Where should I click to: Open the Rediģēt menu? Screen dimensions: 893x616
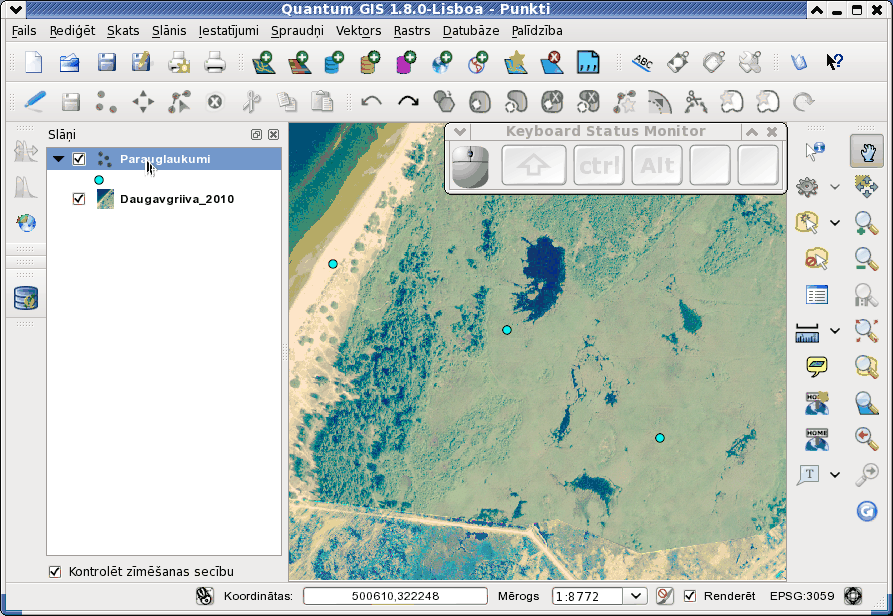(72, 31)
